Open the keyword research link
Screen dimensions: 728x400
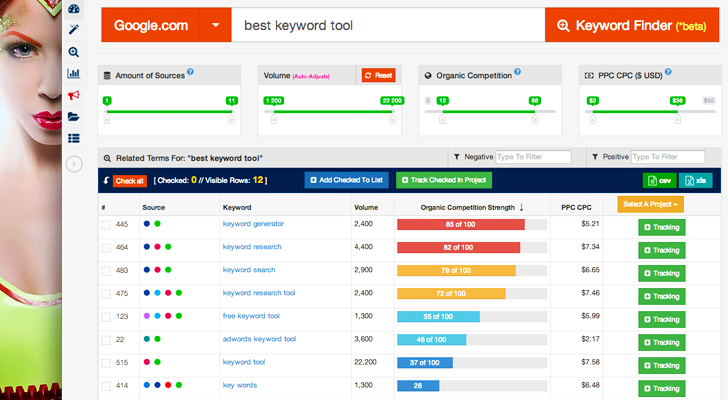click(252, 247)
